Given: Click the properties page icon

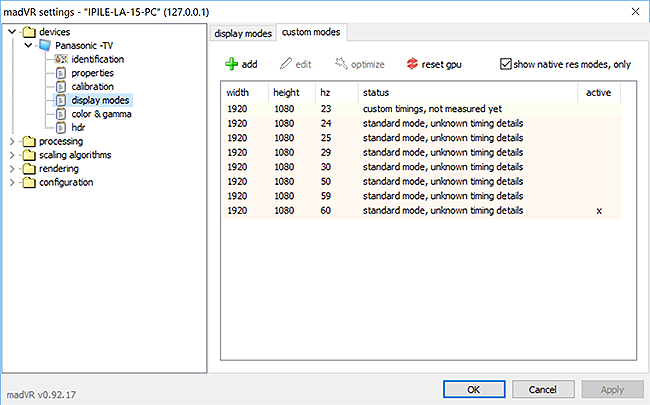Looking at the screenshot, I should point(61,73).
